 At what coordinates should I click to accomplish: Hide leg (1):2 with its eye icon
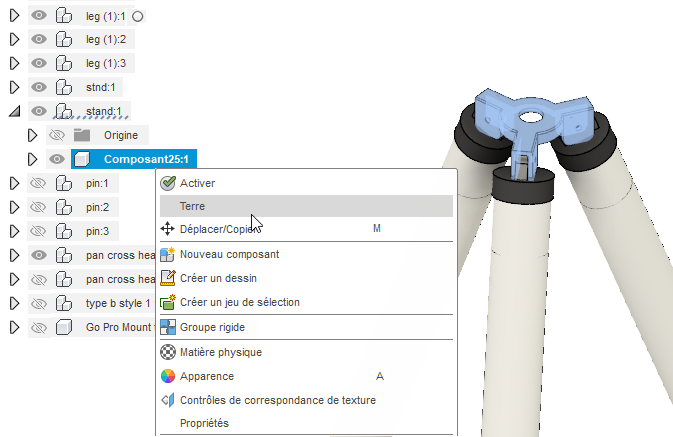tap(39, 39)
